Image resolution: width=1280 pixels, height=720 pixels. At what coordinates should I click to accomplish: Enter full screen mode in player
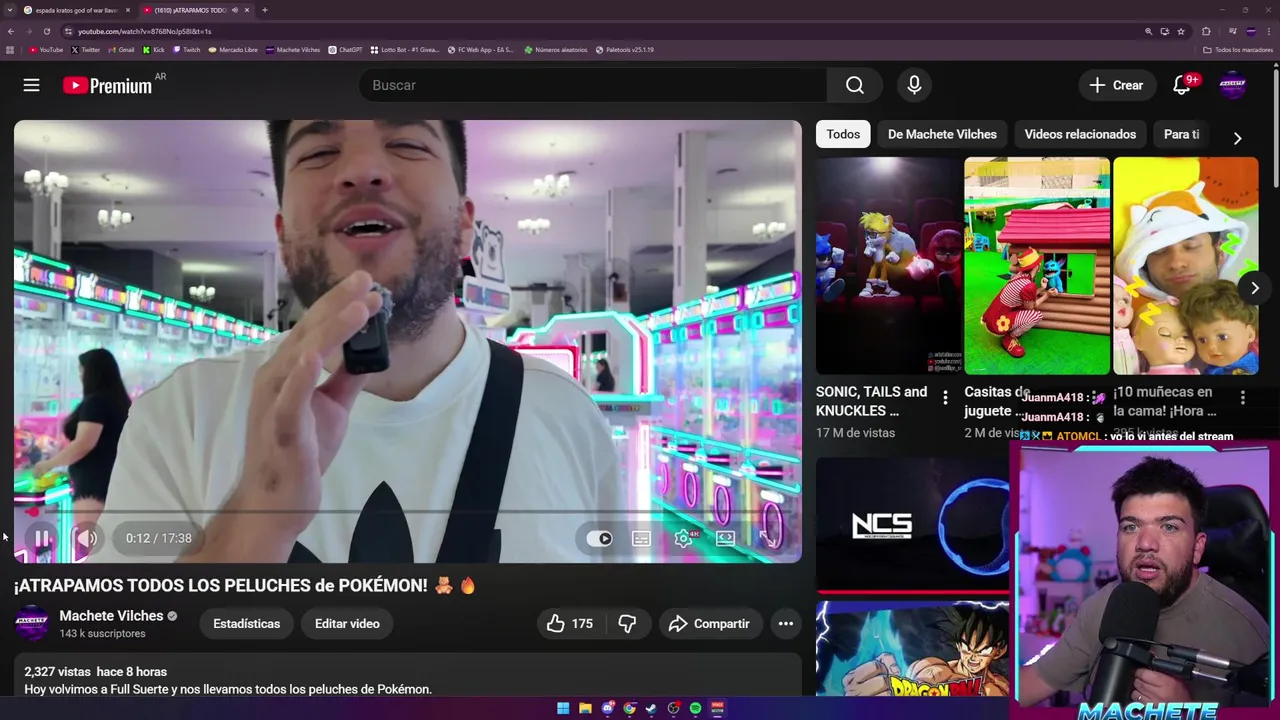click(768, 538)
